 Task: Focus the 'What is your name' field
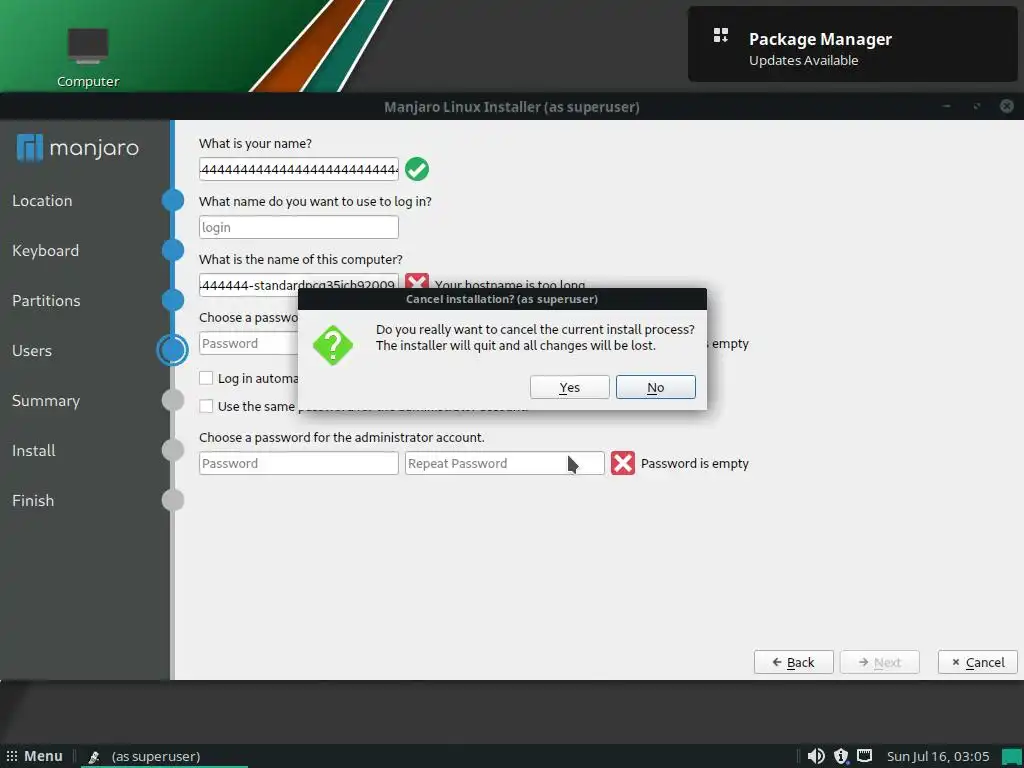click(x=298, y=169)
